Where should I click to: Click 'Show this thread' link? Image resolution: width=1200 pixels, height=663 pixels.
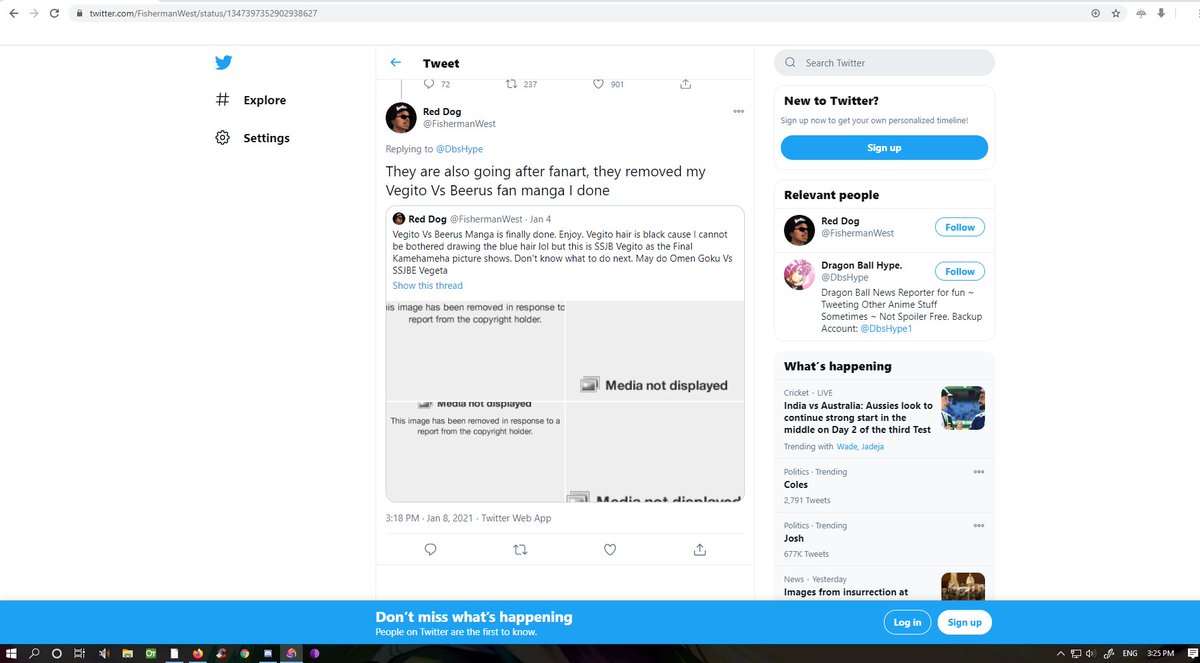point(427,286)
